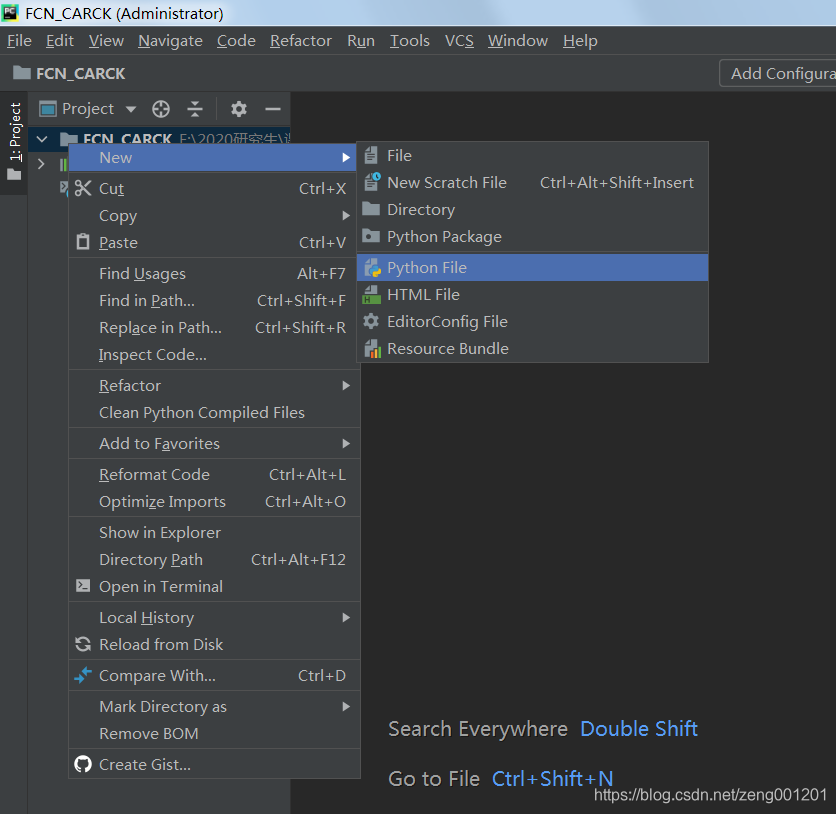Expand the Copy submenu arrow
The image size is (836, 814).
coord(346,215)
